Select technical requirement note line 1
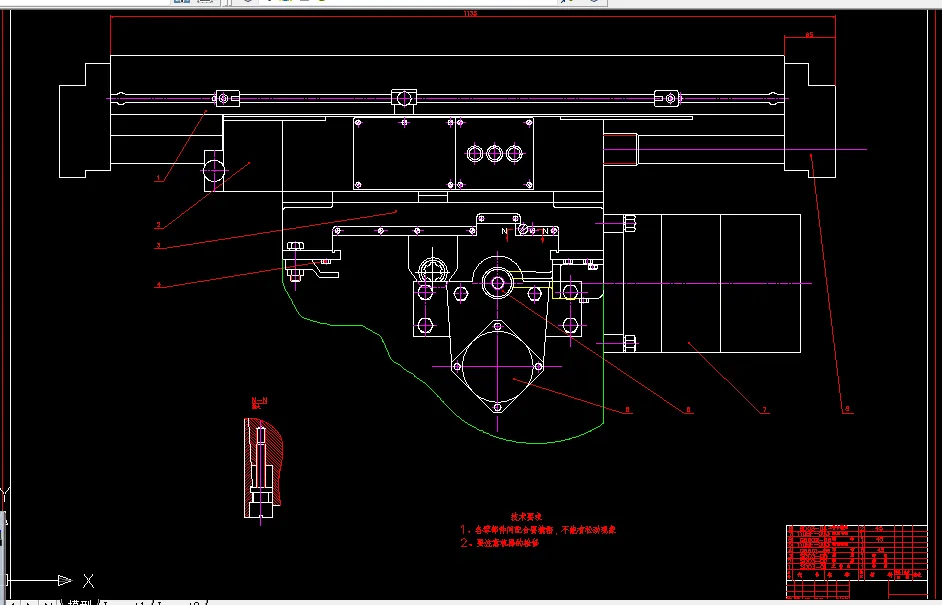This screenshot has height=605, width=942. [538, 530]
